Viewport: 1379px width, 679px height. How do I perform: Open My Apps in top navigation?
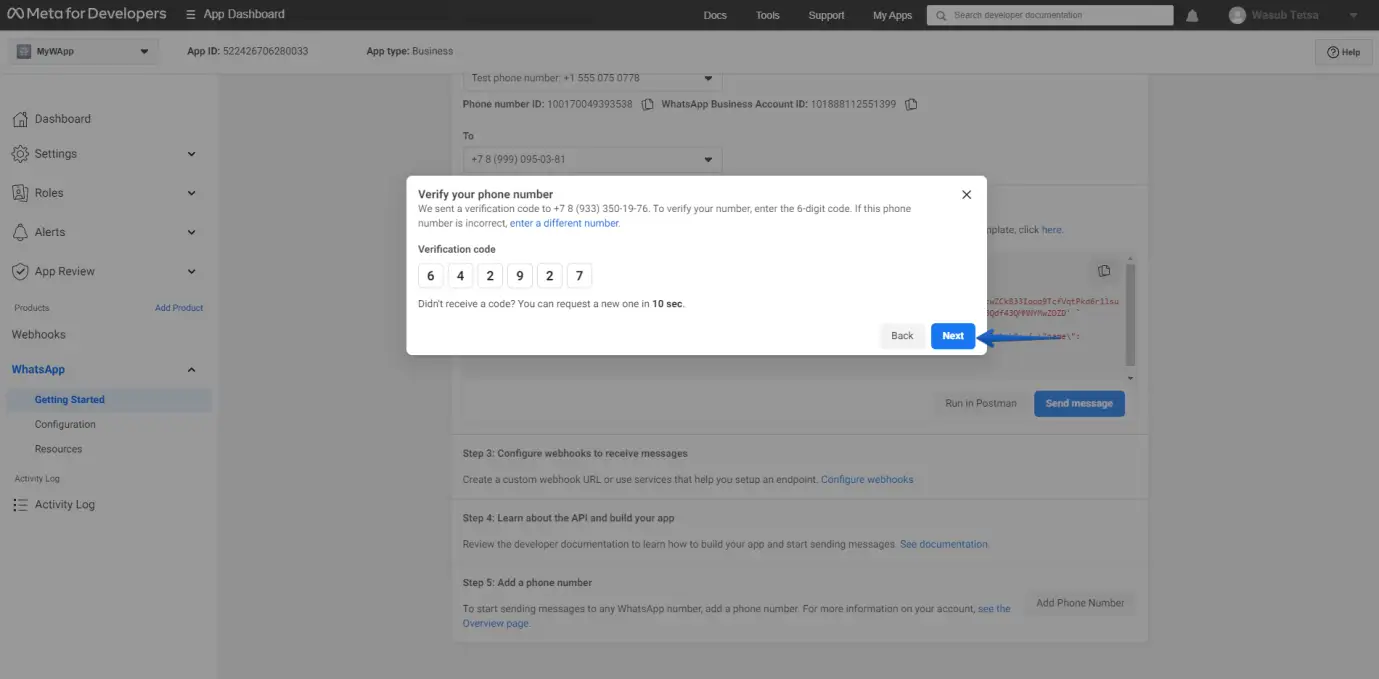(892, 15)
